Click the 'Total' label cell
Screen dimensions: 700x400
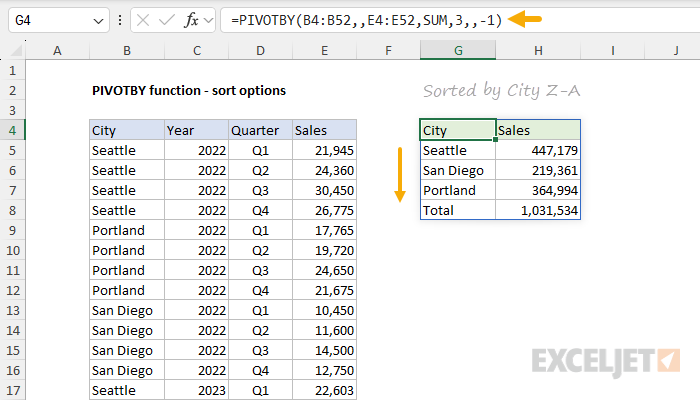coord(458,210)
